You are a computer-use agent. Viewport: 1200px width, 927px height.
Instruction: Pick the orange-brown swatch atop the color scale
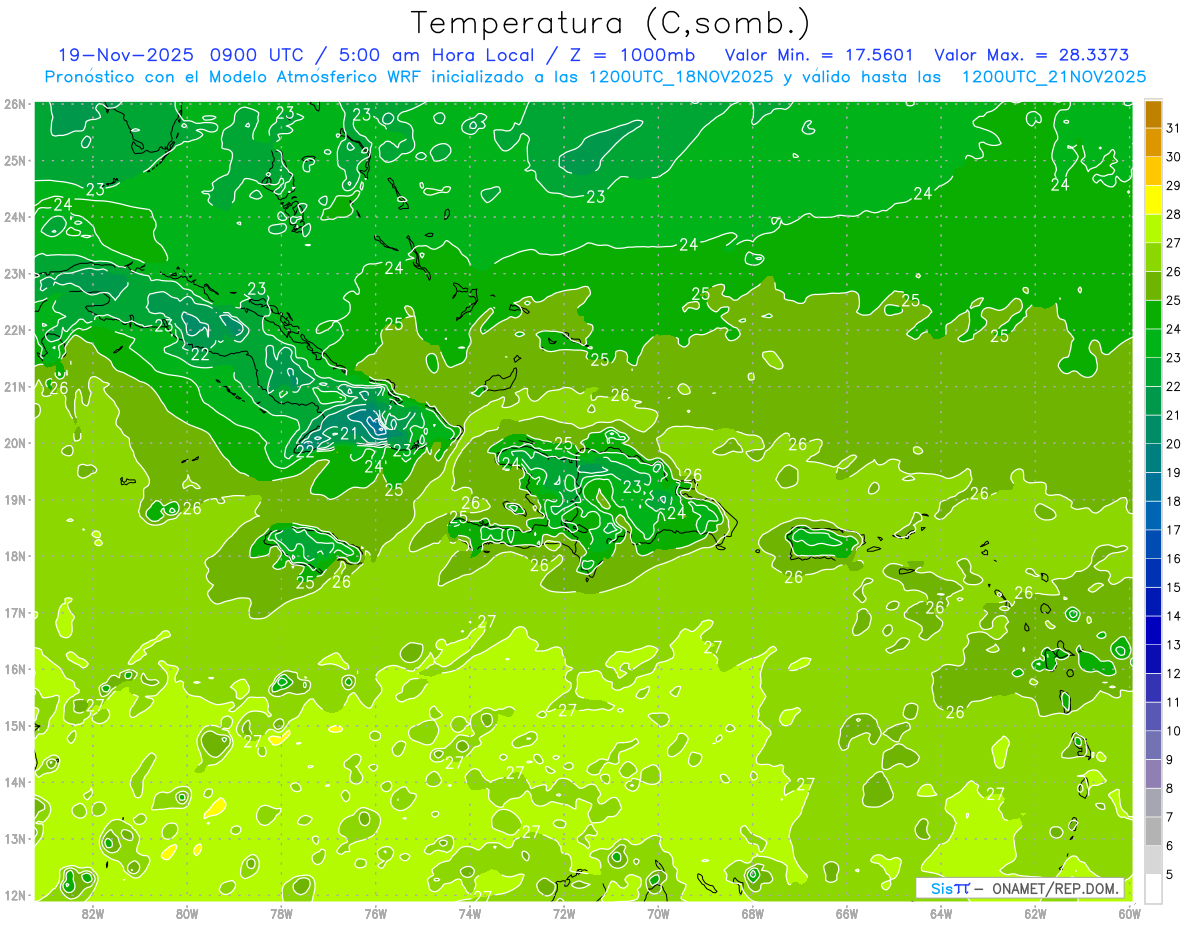[x=1153, y=113]
